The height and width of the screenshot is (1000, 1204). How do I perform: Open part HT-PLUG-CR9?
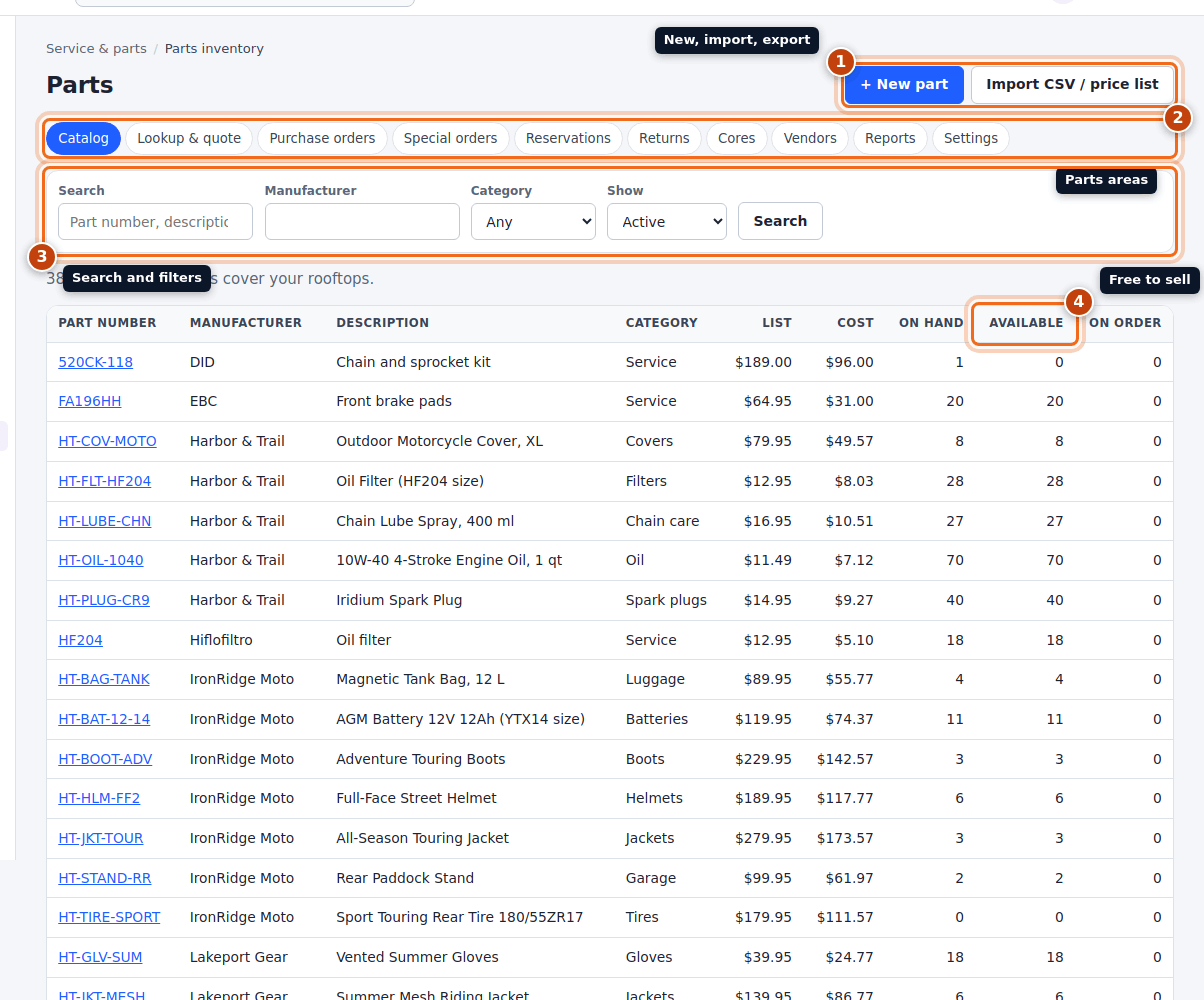coord(104,600)
